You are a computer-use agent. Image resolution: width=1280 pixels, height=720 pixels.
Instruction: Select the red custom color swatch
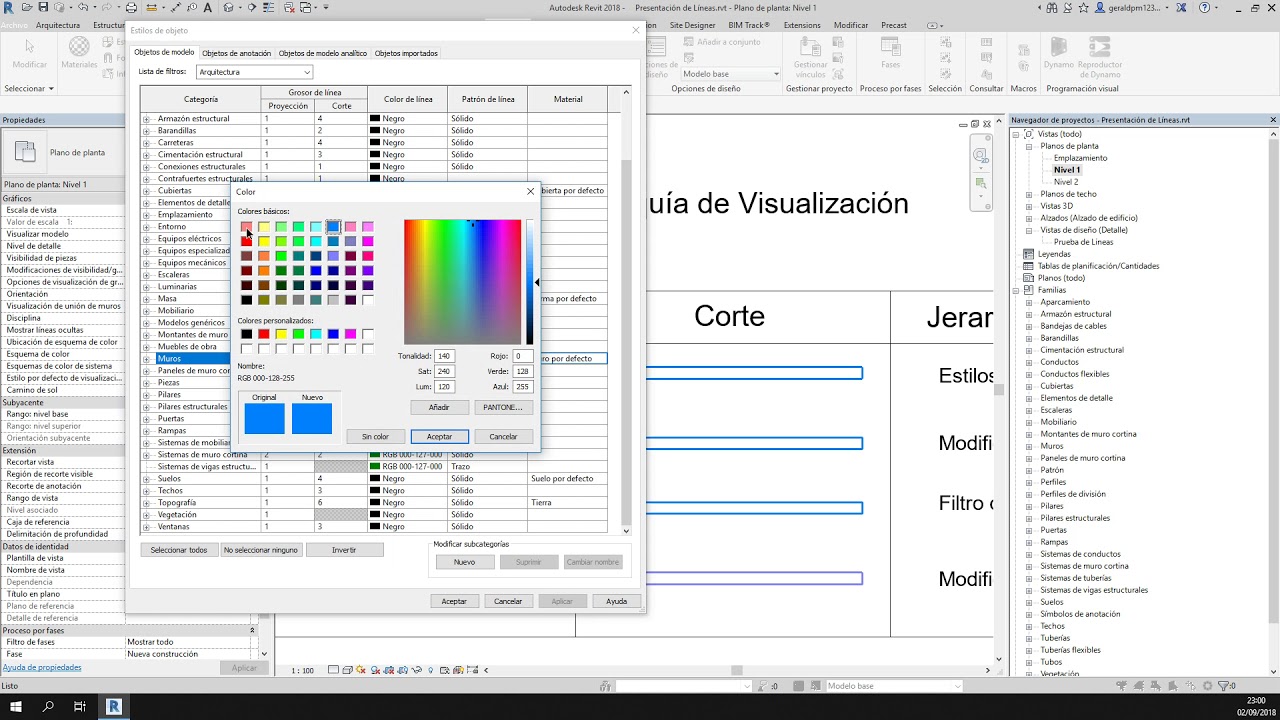[264, 334]
